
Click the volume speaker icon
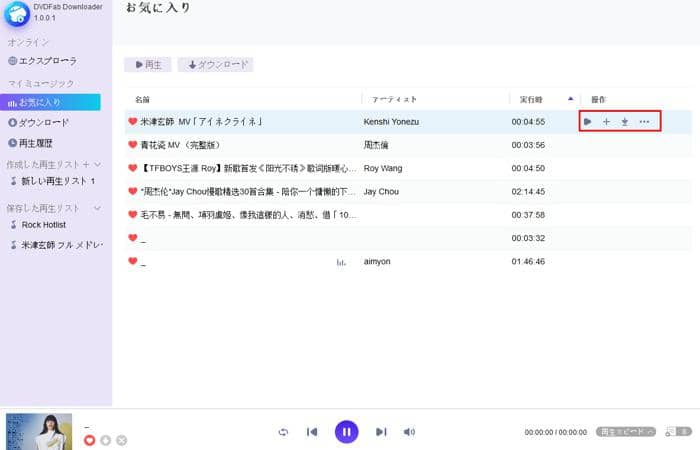[409, 432]
